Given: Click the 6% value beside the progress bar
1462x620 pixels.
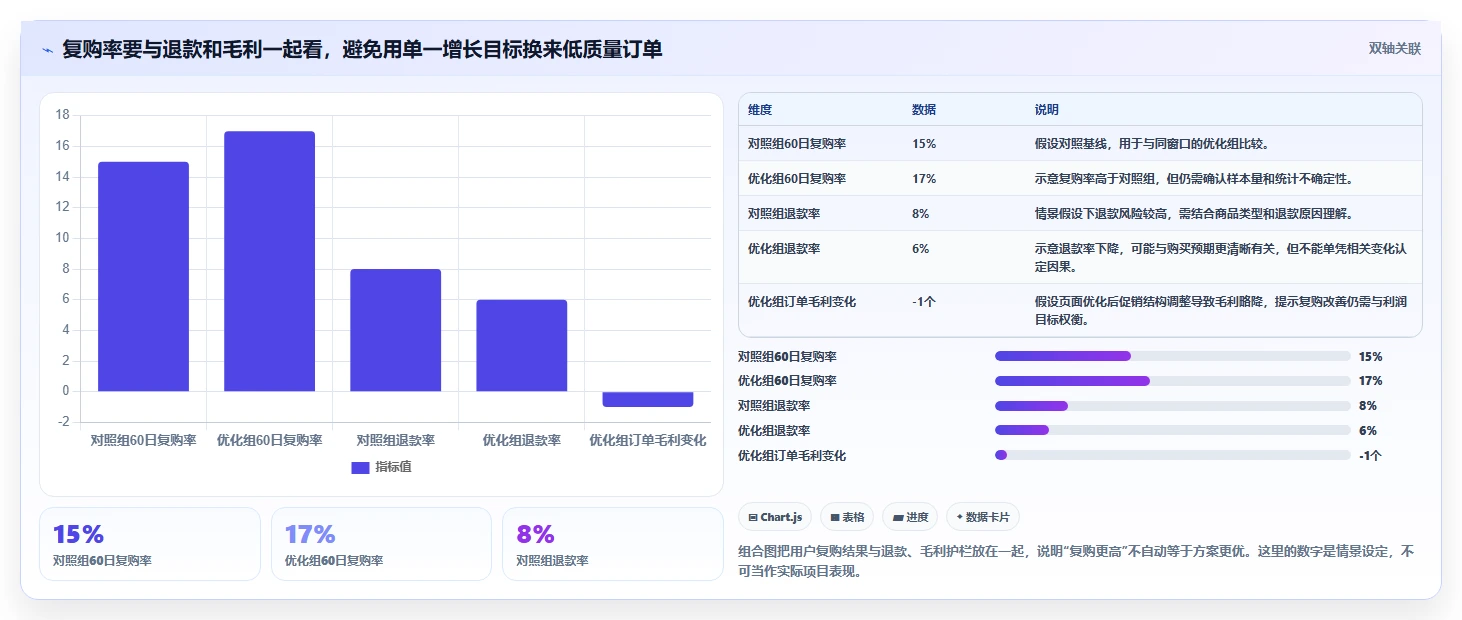Looking at the screenshot, I should pos(1368,431).
